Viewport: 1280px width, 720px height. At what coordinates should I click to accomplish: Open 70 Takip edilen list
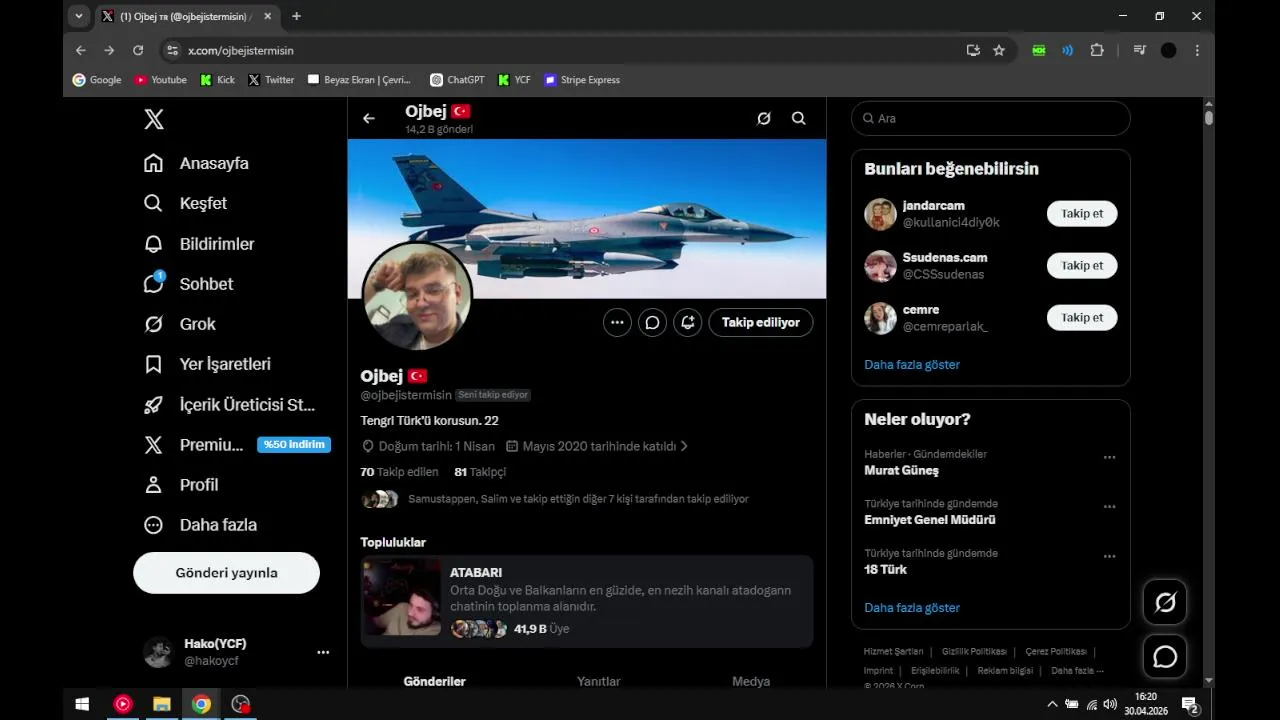coord(399,472)
